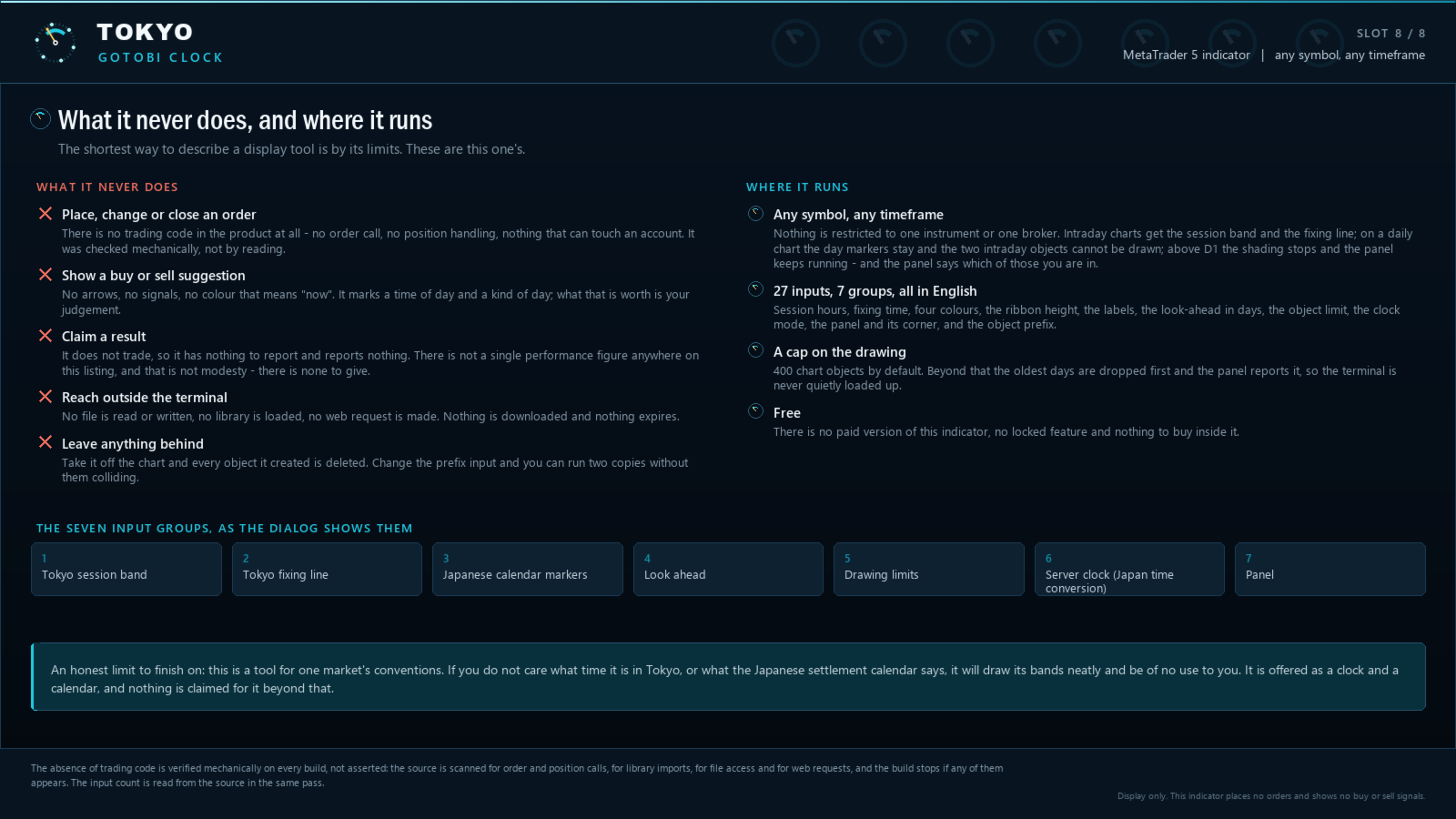
Task: Click the honest limit note box
Action: pyautogui.click(x=728, y=677)
